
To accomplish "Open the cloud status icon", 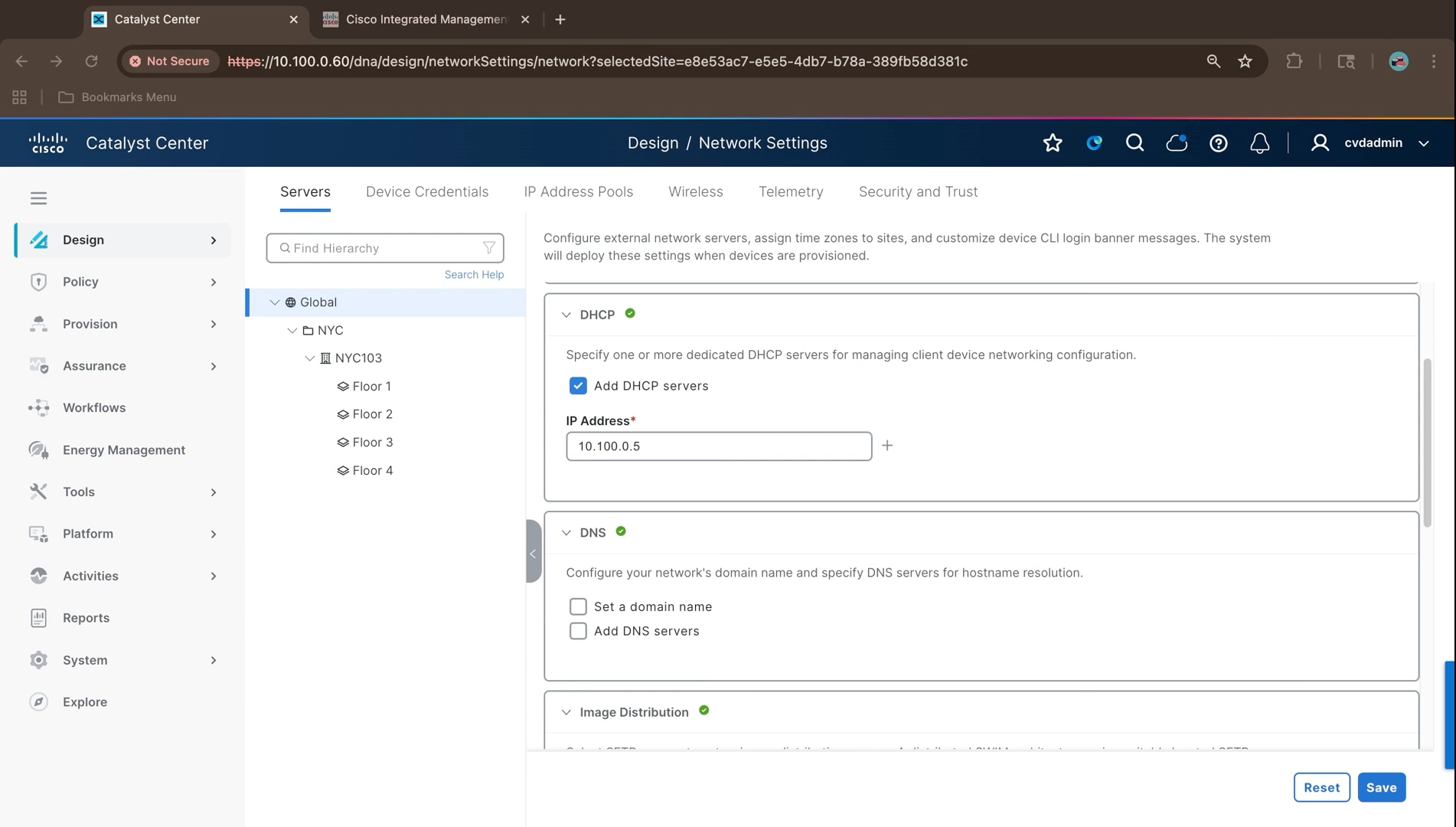I will click(x=1177, y=143).
